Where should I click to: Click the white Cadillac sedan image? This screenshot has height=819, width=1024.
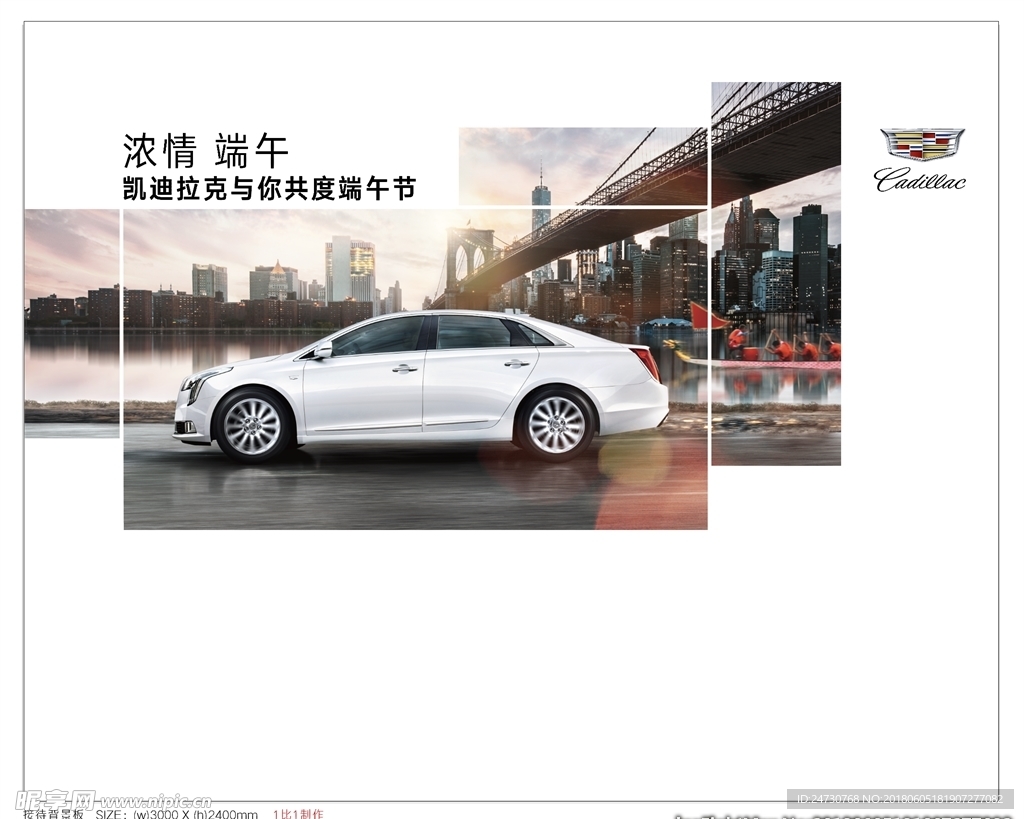point(421,386)
